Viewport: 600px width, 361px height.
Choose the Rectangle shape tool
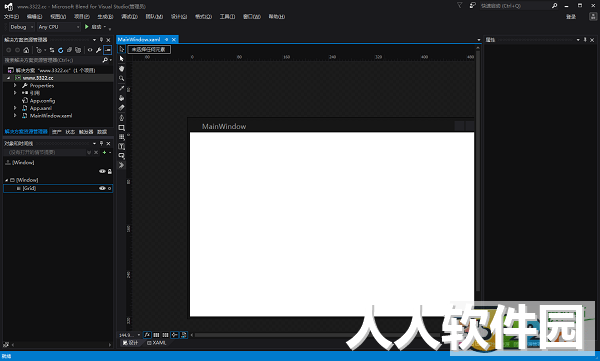pyautogui.click(x=122, y=128)
